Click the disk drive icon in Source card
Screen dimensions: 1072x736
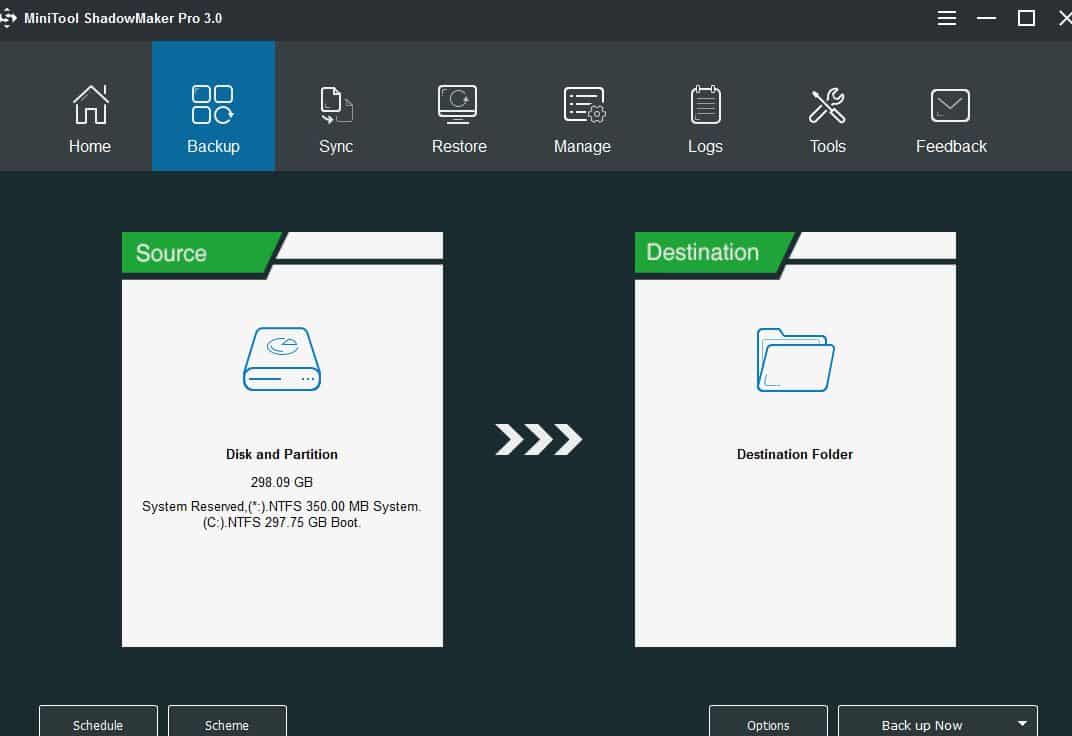click(x=281, y=359)
